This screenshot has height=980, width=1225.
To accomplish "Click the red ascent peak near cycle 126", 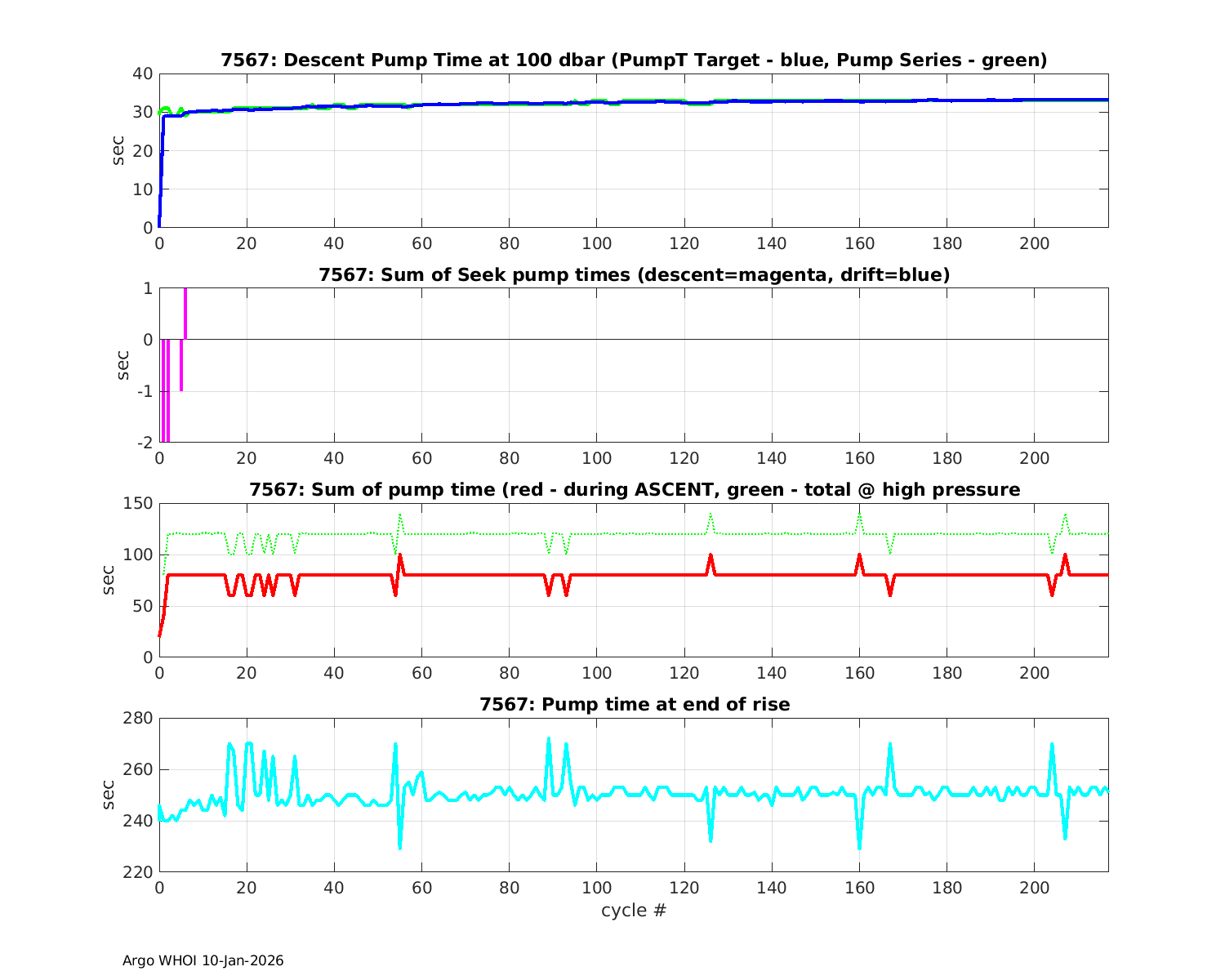I will (710, 556).
